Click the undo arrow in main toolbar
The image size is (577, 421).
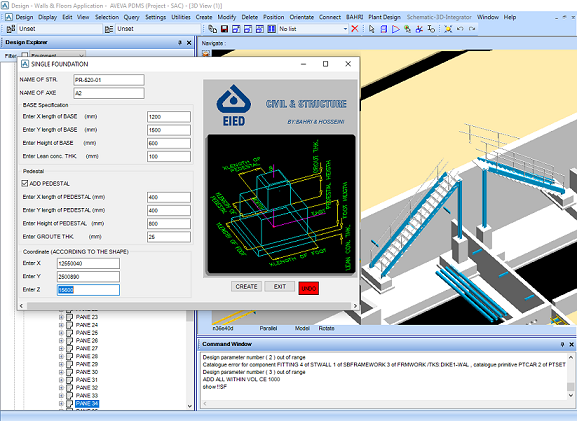click(x=460, y=29)
